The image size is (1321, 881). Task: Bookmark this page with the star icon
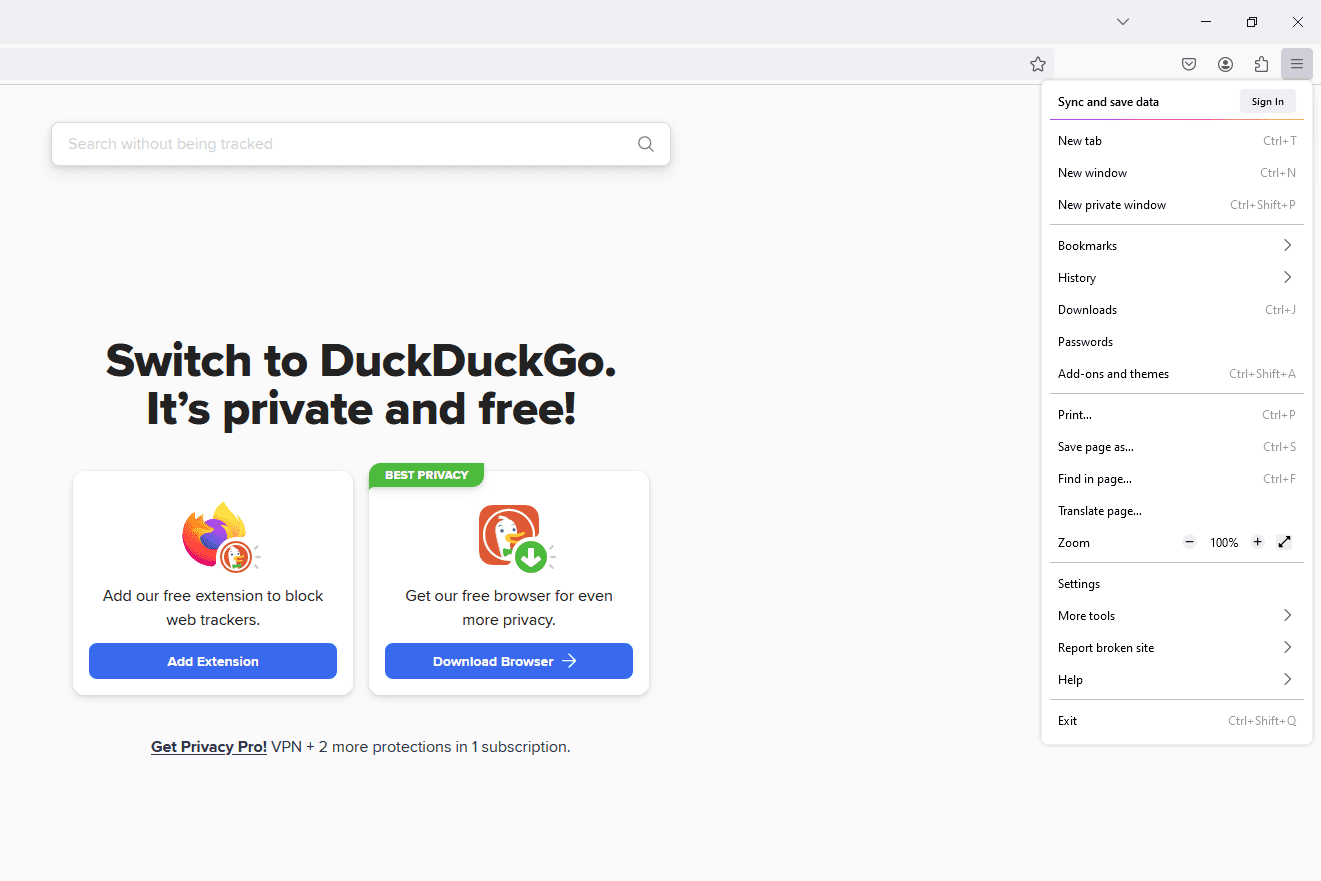pos(1038,64)
